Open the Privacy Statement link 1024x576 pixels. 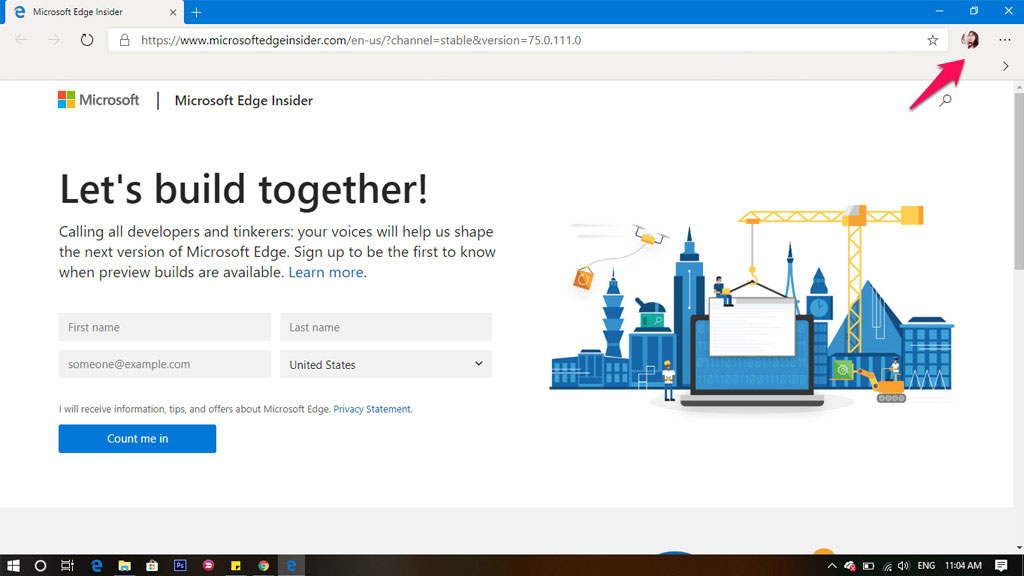point(372,409)
